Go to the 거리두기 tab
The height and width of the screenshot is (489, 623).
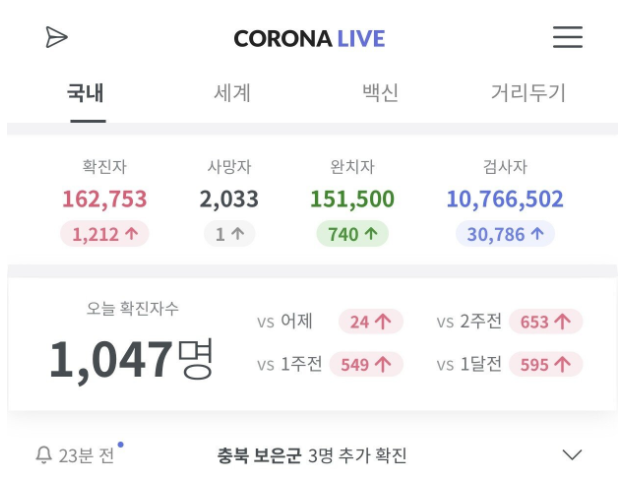pos(528,93)
